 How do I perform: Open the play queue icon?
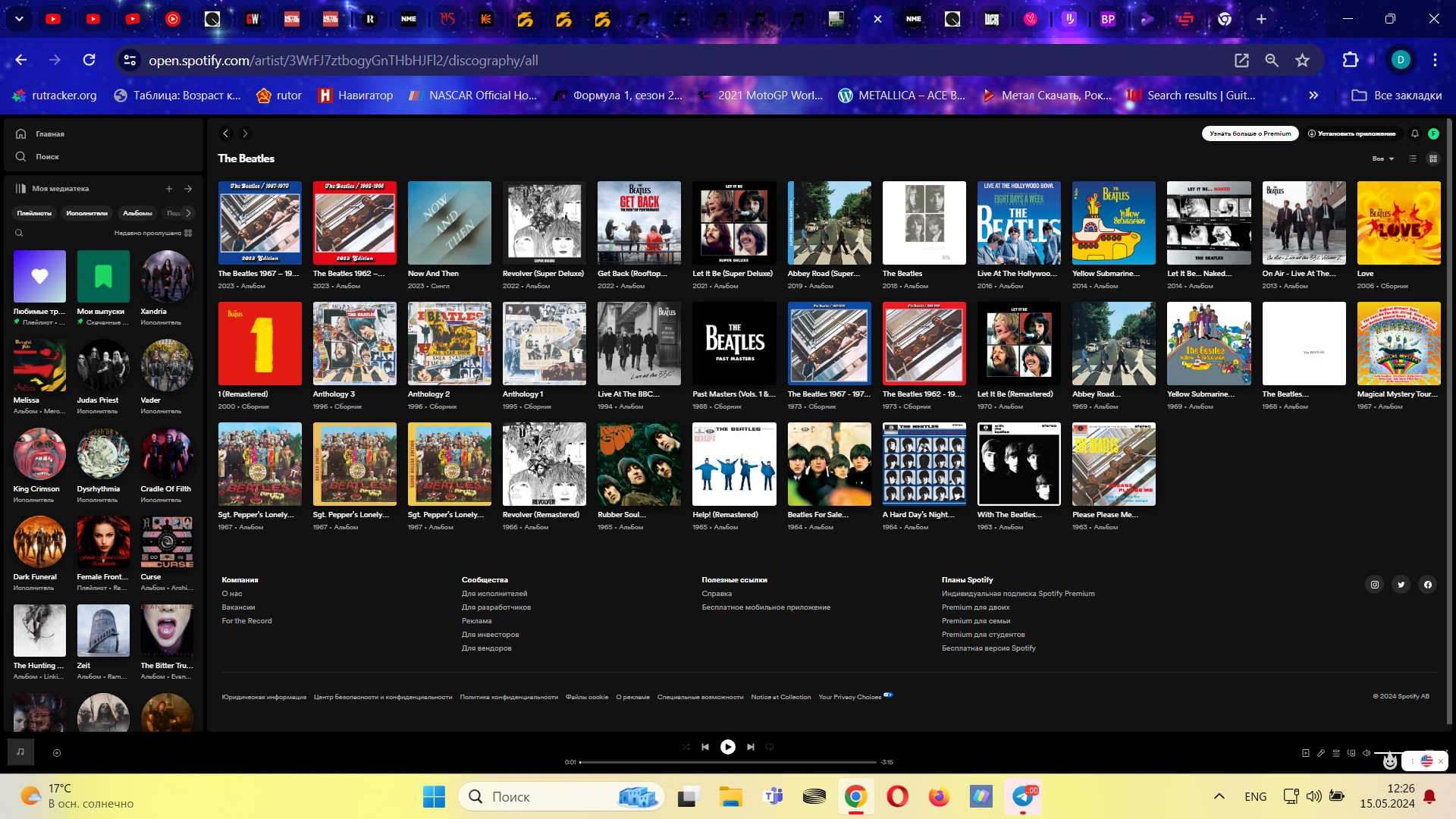tap(1336, 753)
